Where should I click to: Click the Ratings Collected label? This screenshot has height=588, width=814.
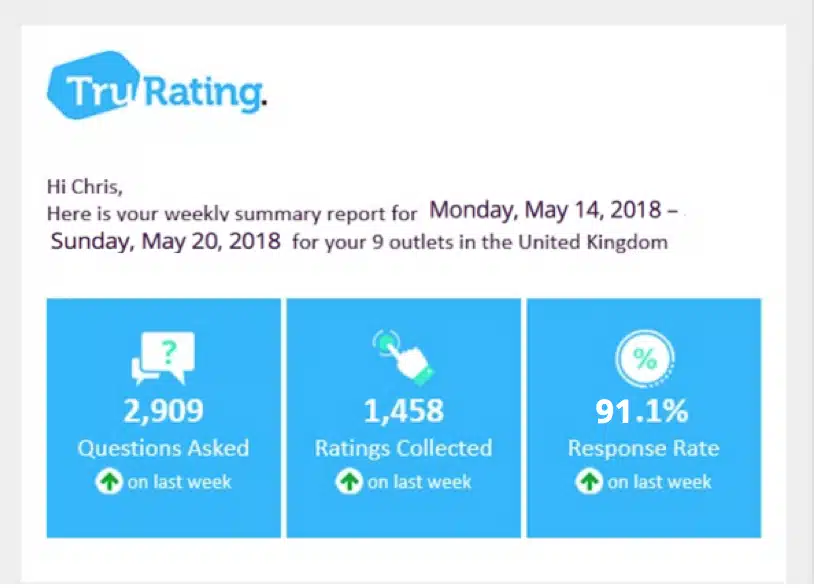(x=403, y=448)
